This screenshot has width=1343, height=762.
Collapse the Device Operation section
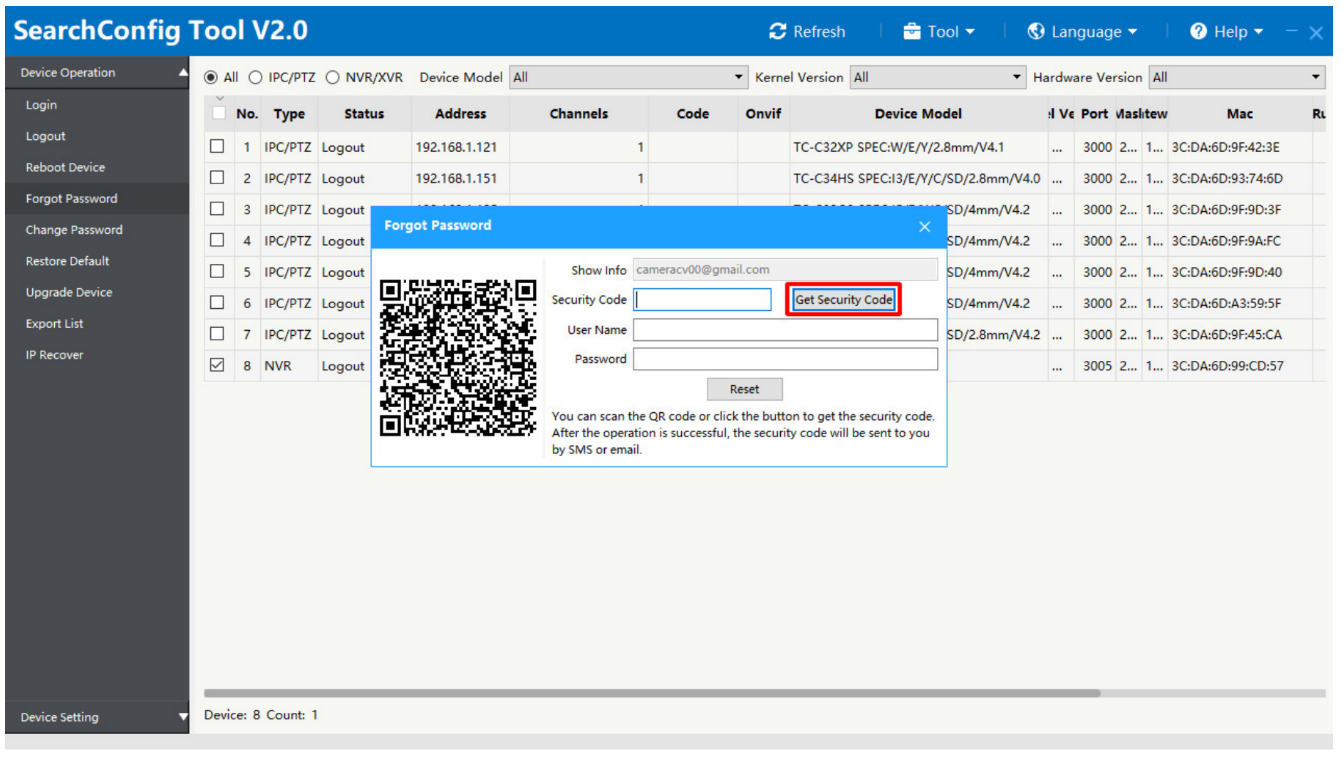pyautogui.click(x=182, y=73)
